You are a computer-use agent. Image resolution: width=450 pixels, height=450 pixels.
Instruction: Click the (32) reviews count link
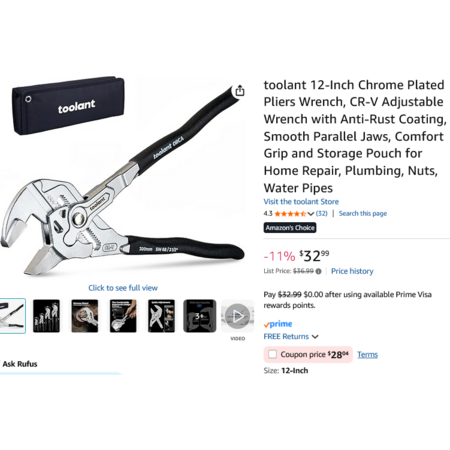pyautogui.click(x=321, y=214)
